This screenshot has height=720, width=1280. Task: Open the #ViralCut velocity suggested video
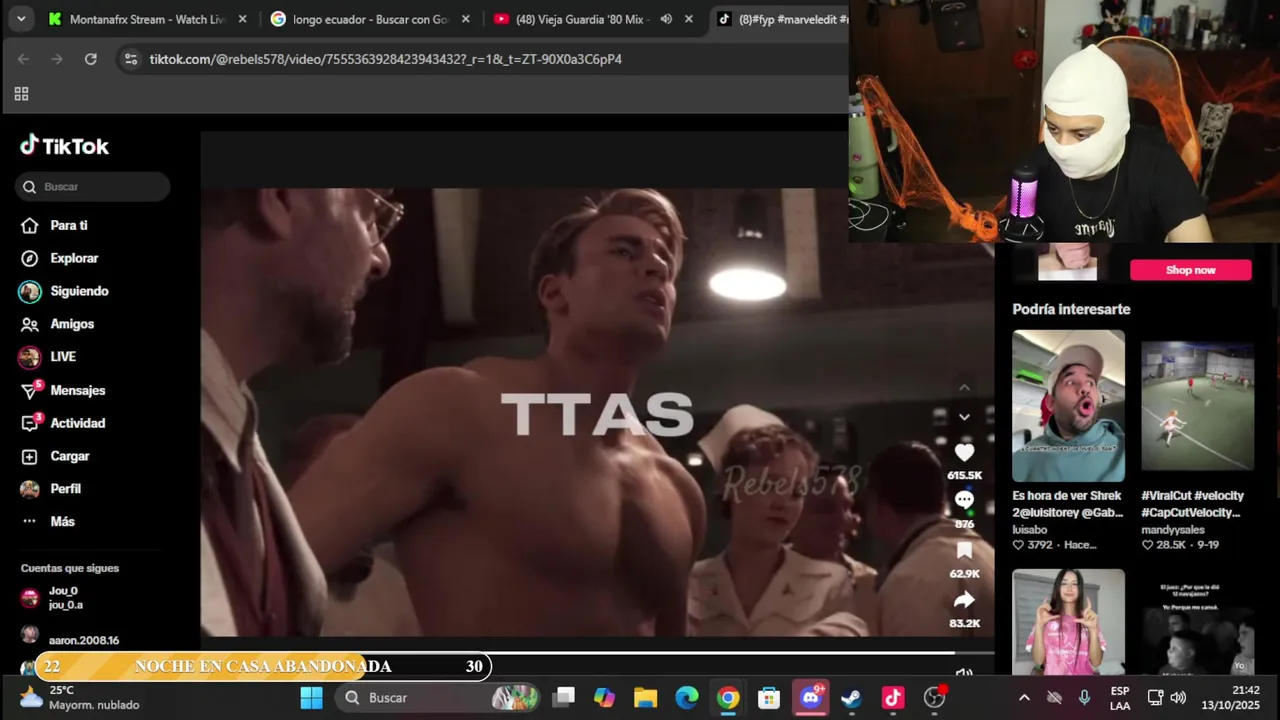click(x=1197, y=406)
